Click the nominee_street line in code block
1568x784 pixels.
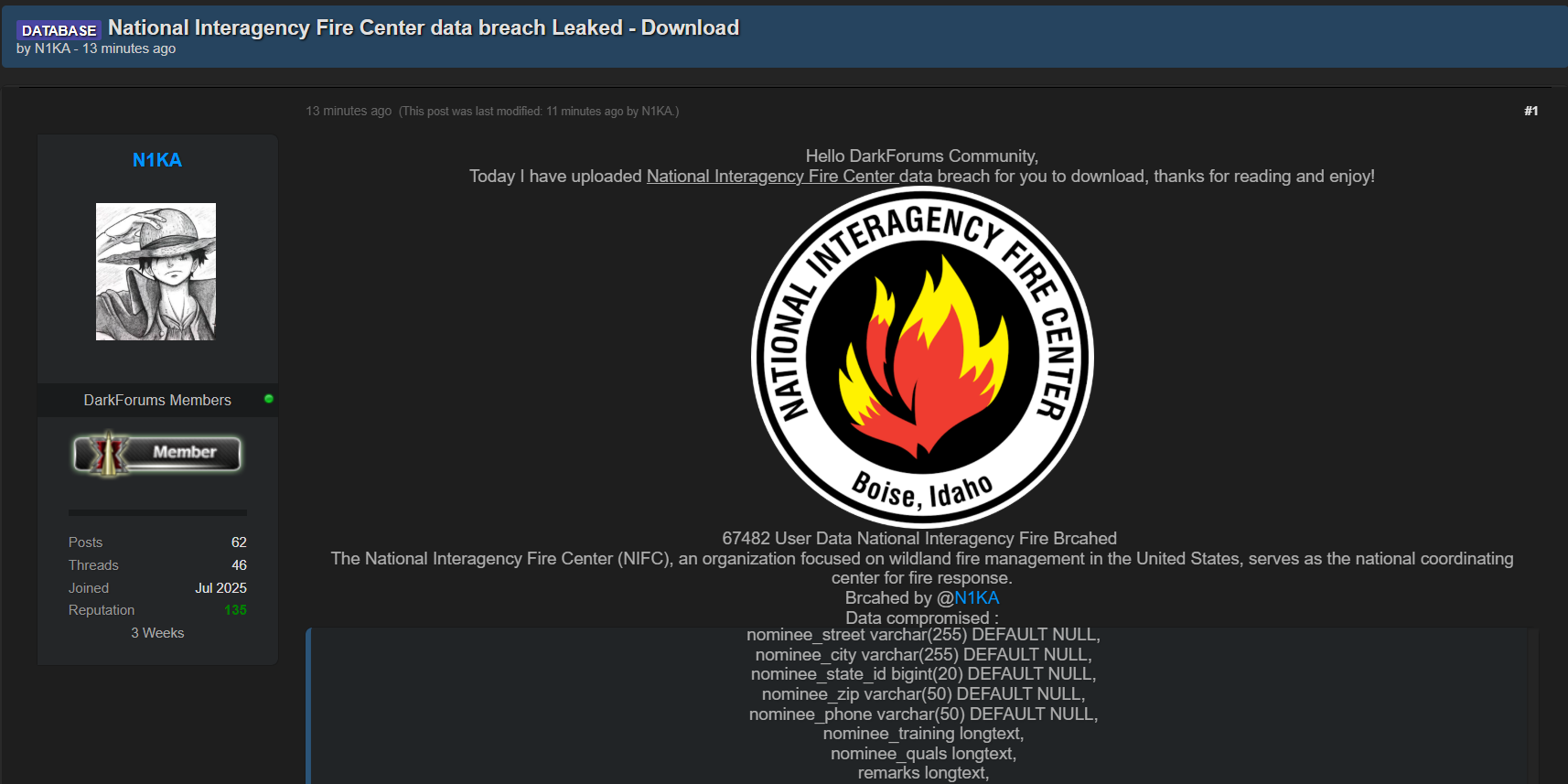pos(922,635)
